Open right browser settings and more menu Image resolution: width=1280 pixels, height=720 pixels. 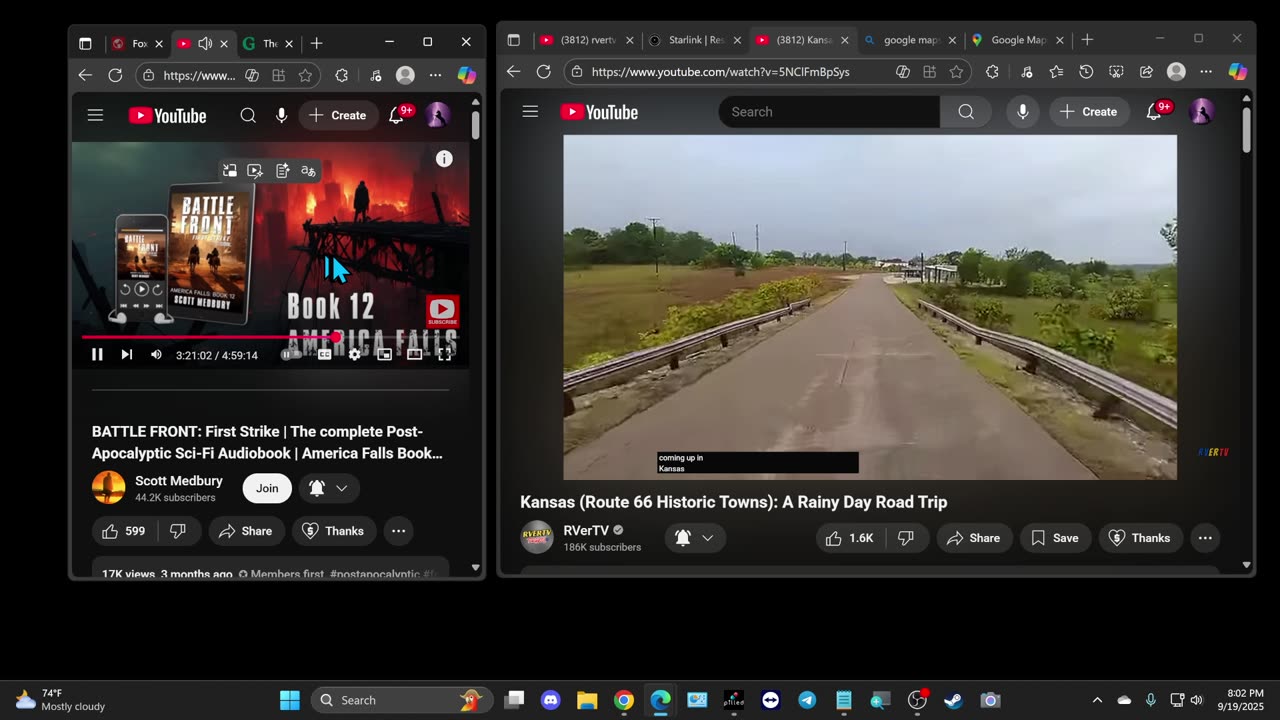pyautogui.click(x=1206, y=72)
